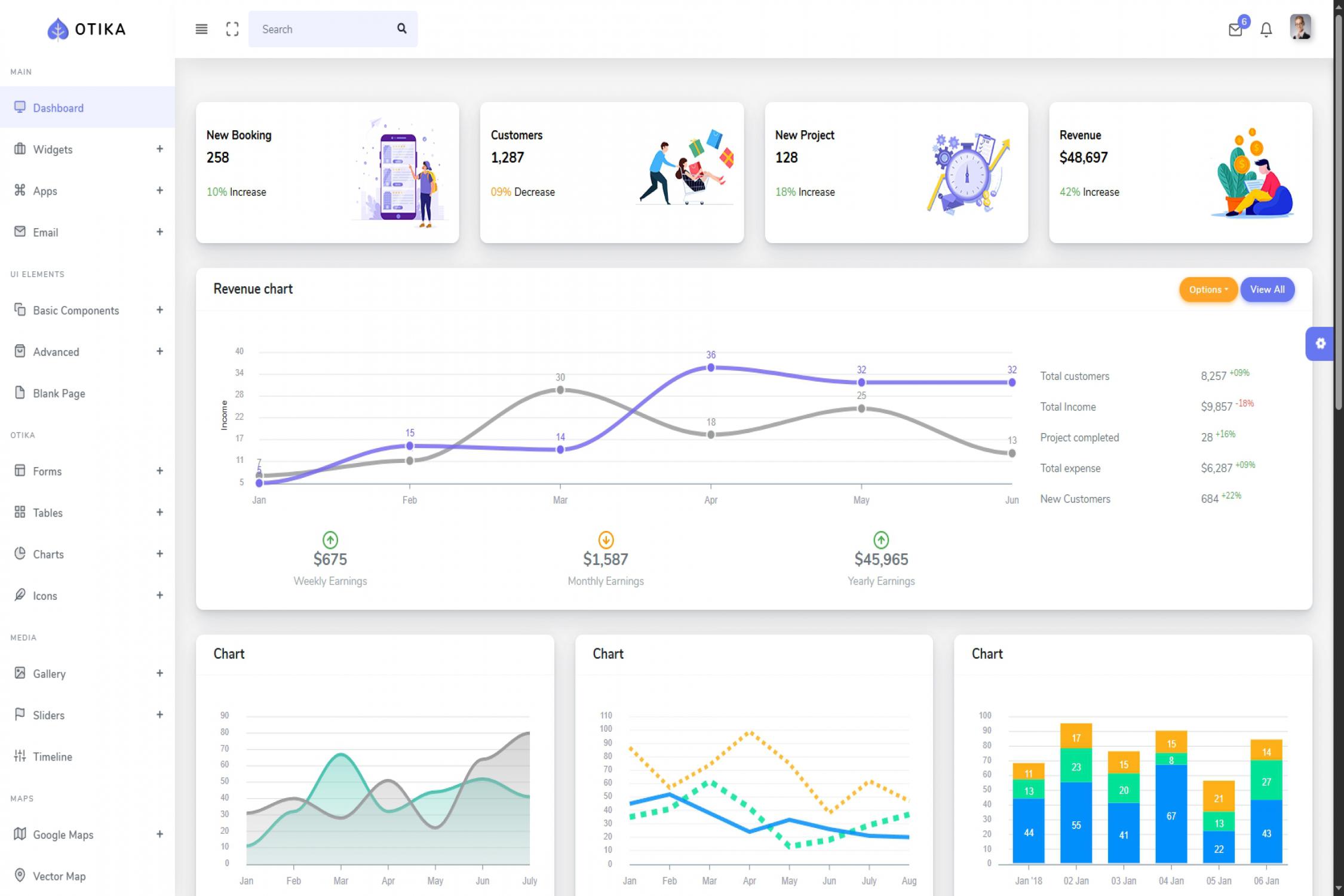Expand the Widgets section

[x=159, y=149]
